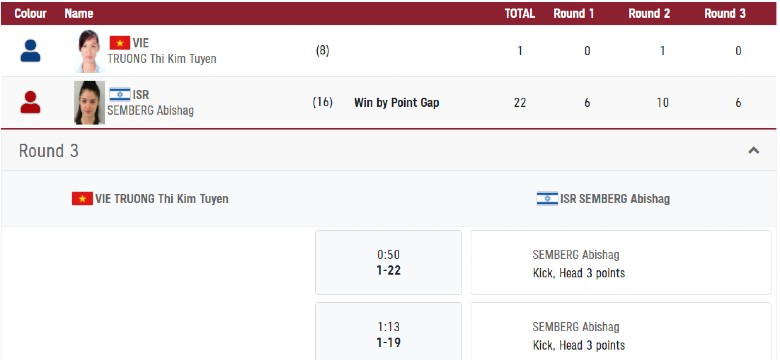Collapse the Round 3 section chevron
Image resolution: width=780 pixels, height=360 pixels.
[754, 150]
